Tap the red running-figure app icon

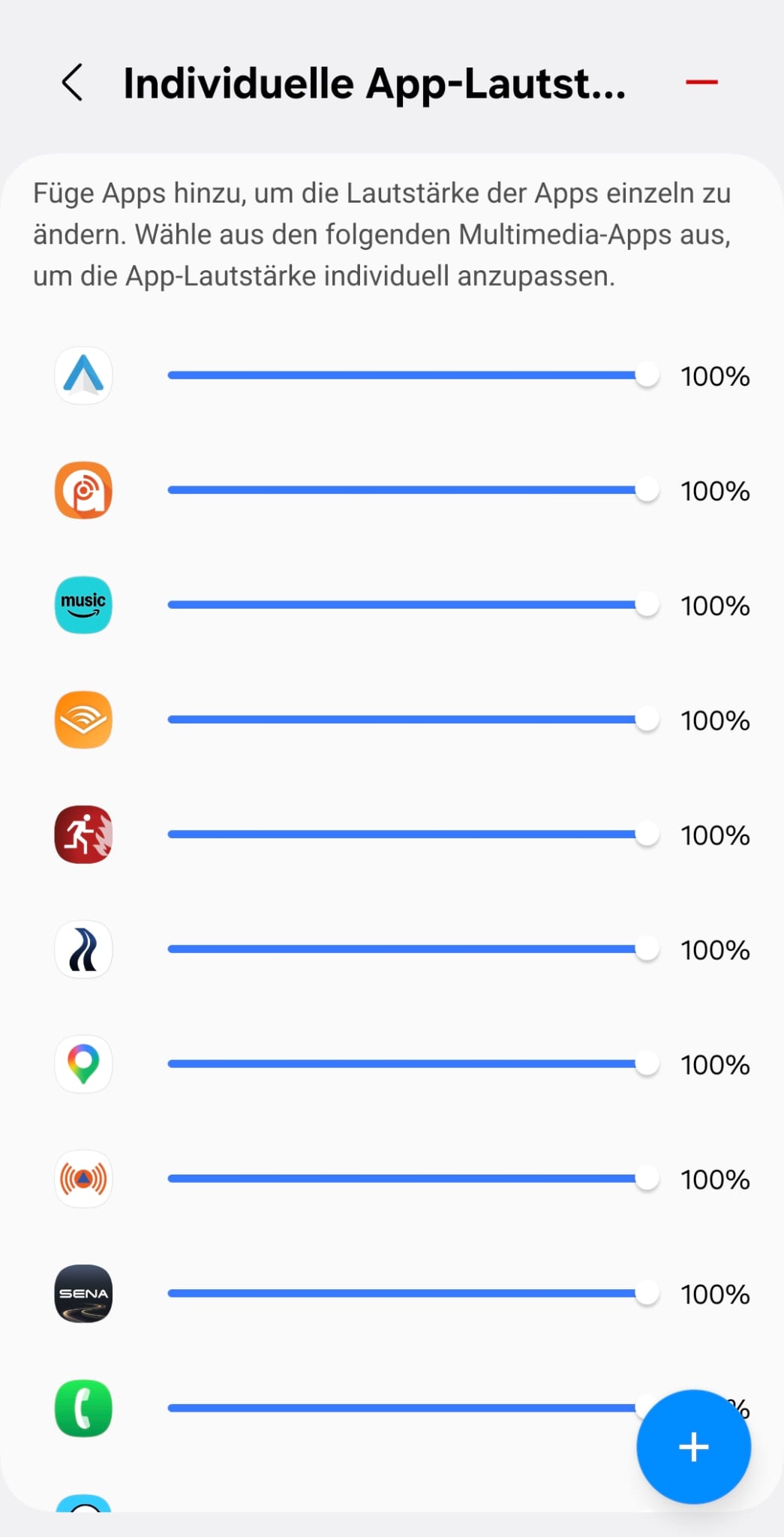(x=83, y=835)
